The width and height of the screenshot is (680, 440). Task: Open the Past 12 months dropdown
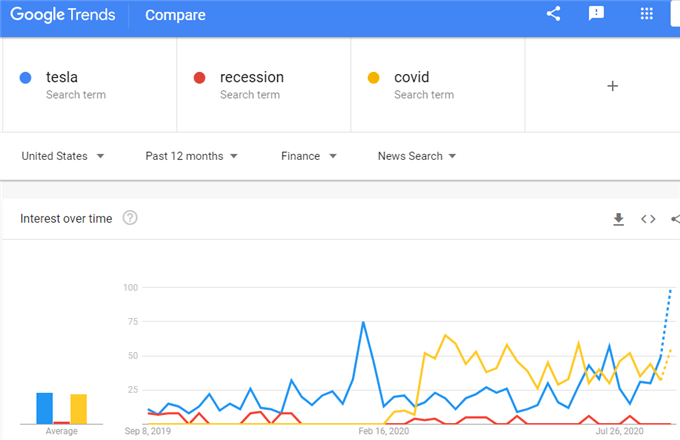pos(191,156)
